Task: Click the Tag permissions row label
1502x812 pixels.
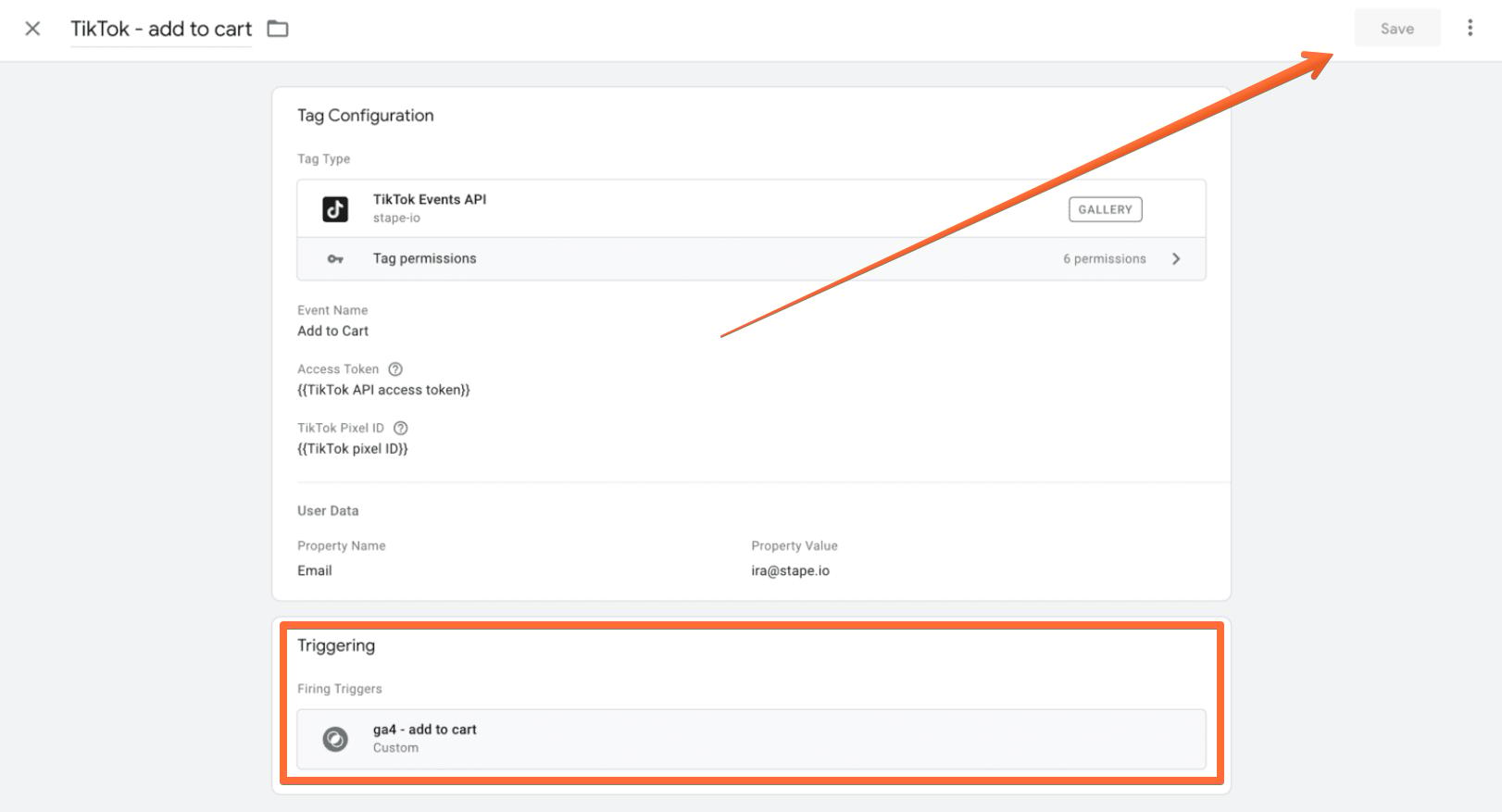Action: click(424, 259)
